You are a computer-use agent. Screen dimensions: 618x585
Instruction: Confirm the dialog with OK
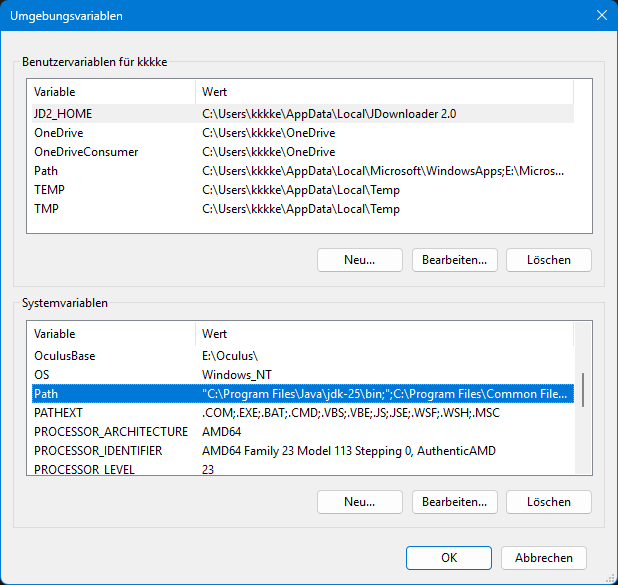point(449,557)
